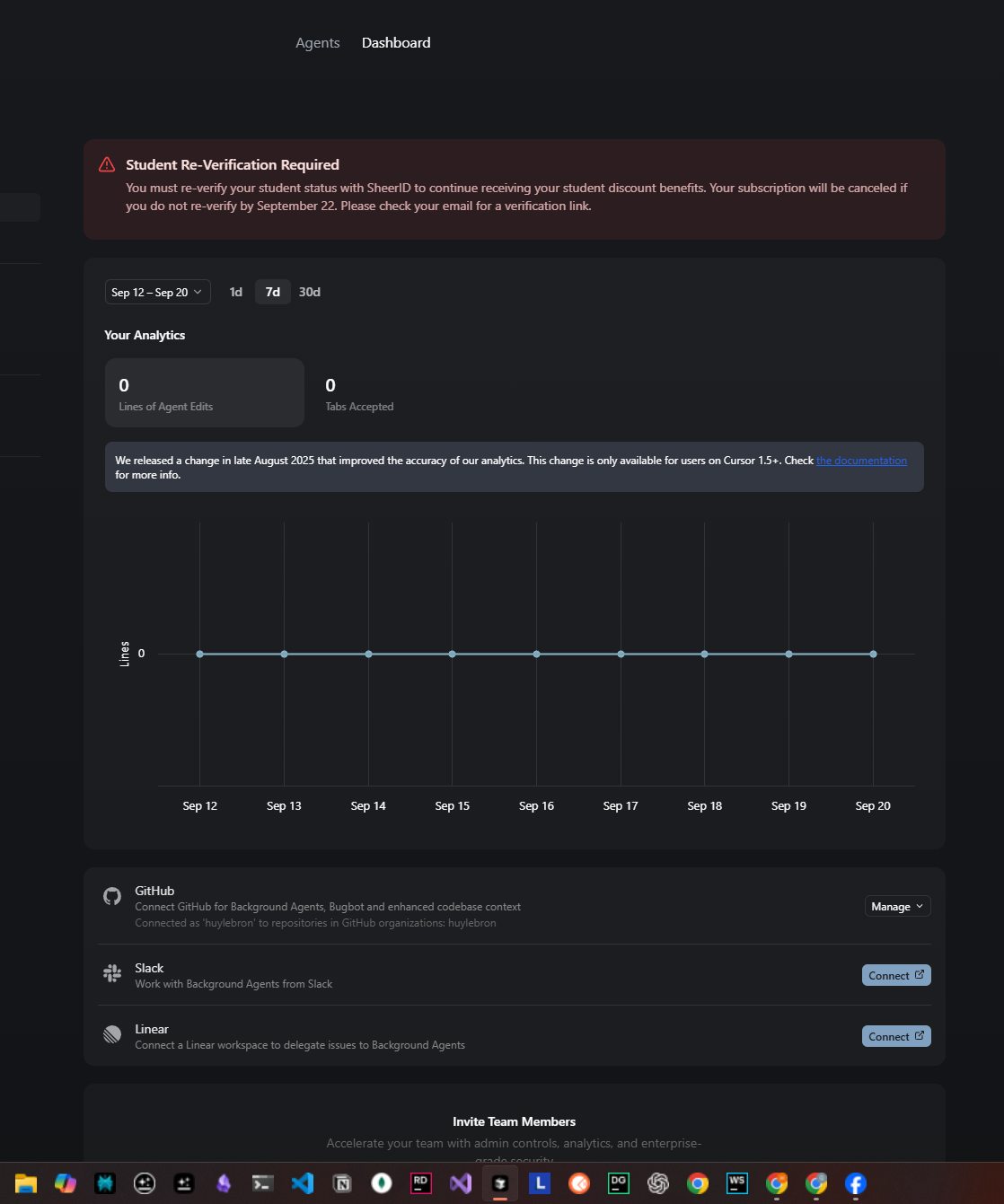Click the "Your Analytics" heading

[145, 335]
